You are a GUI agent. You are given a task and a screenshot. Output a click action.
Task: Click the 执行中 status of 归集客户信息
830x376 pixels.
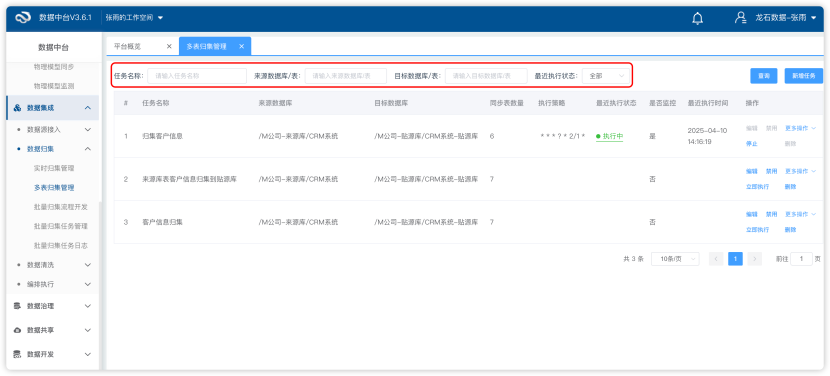609,137
